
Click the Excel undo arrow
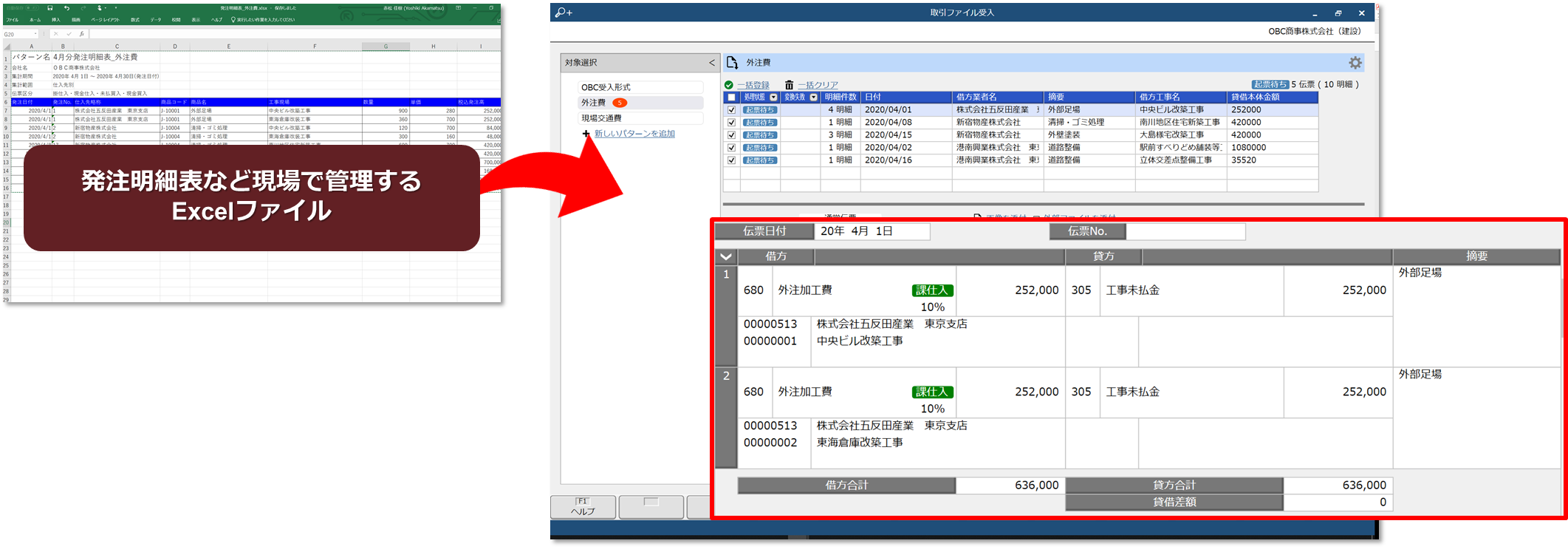[66, 8]
